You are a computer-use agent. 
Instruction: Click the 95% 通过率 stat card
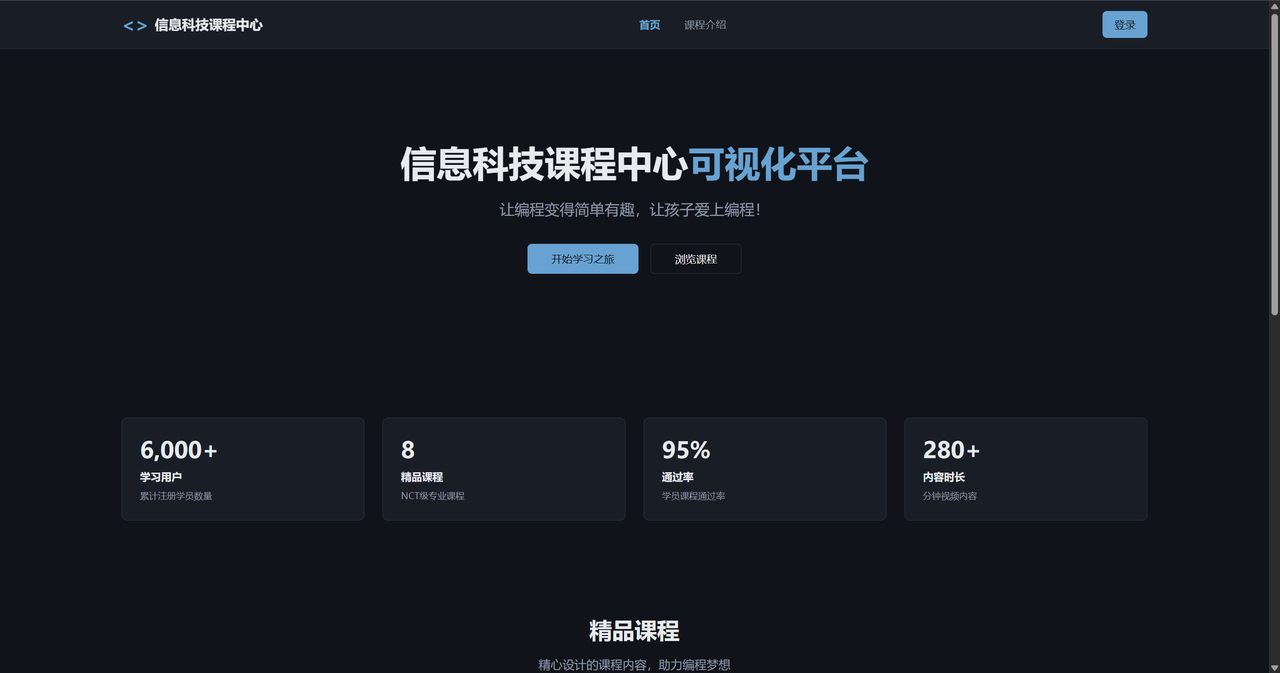click(764, 468)
